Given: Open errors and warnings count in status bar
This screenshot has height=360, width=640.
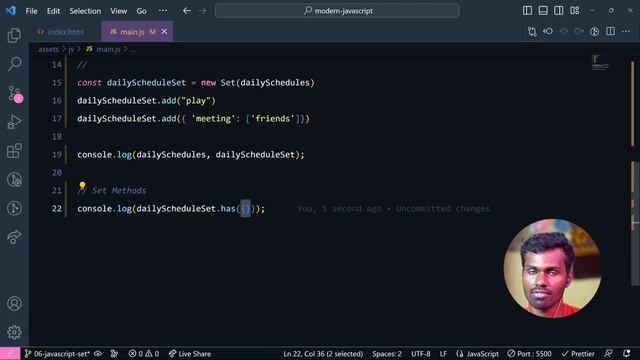Looking at the screenshot, I should 144,354.
